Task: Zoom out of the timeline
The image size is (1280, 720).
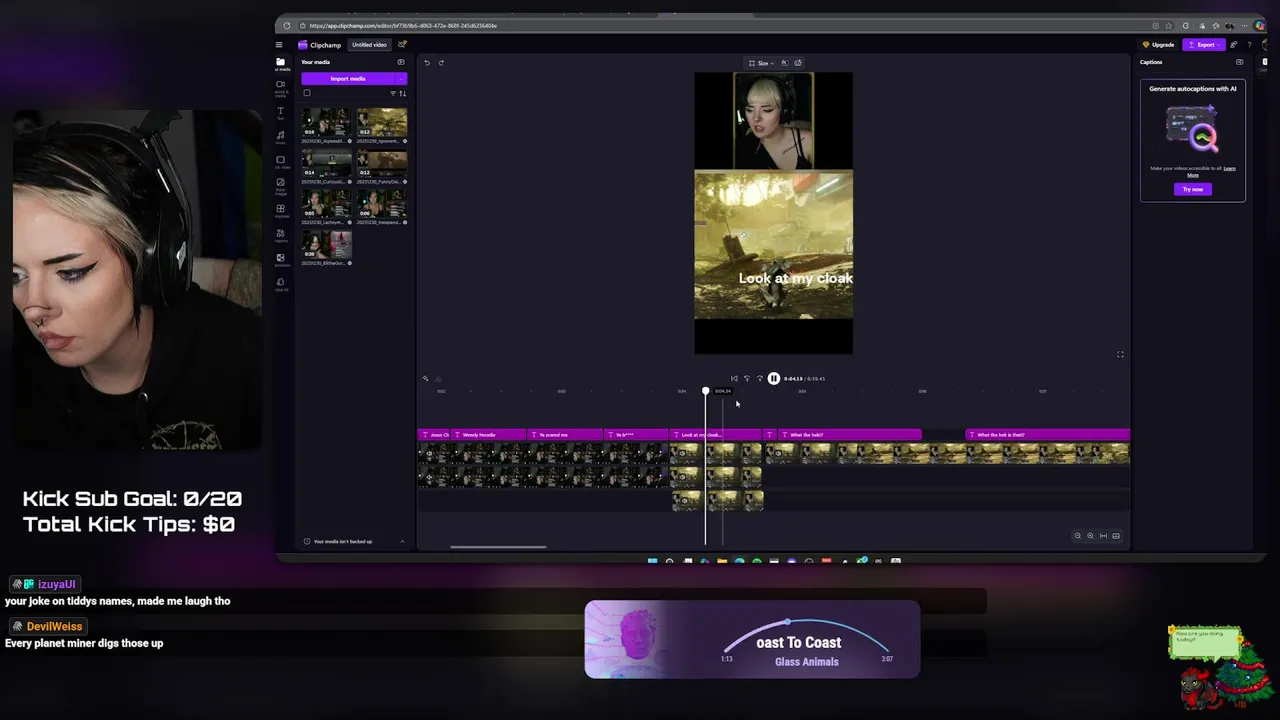Action: (x=1077, y=536)
